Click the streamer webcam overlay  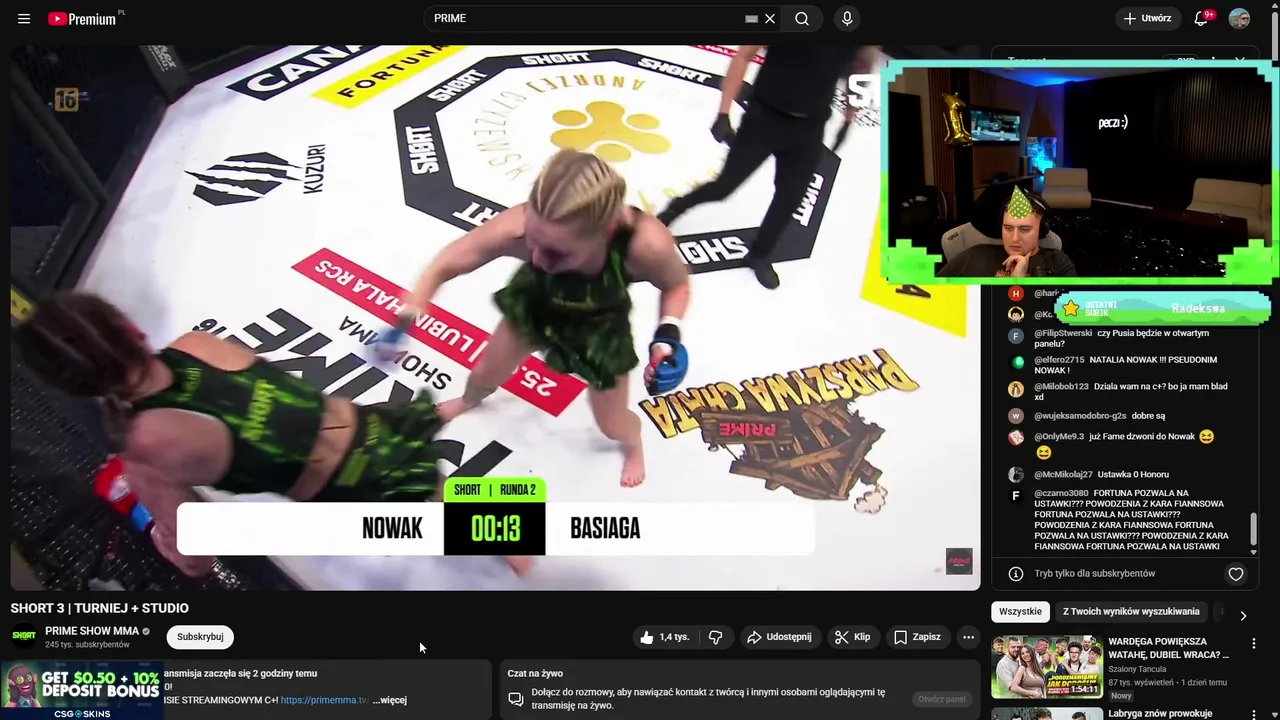(x=1078, y=172)
